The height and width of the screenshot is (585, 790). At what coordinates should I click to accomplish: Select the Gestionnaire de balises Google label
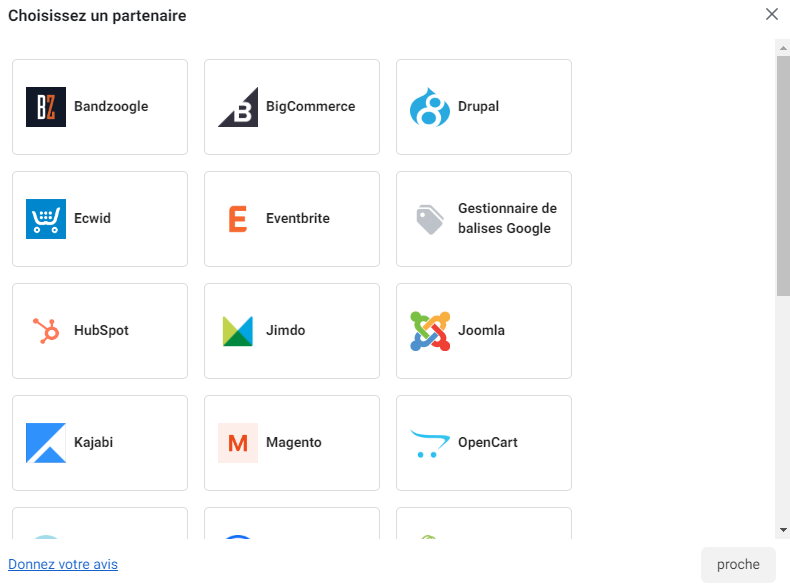click(x=507, y=218)
